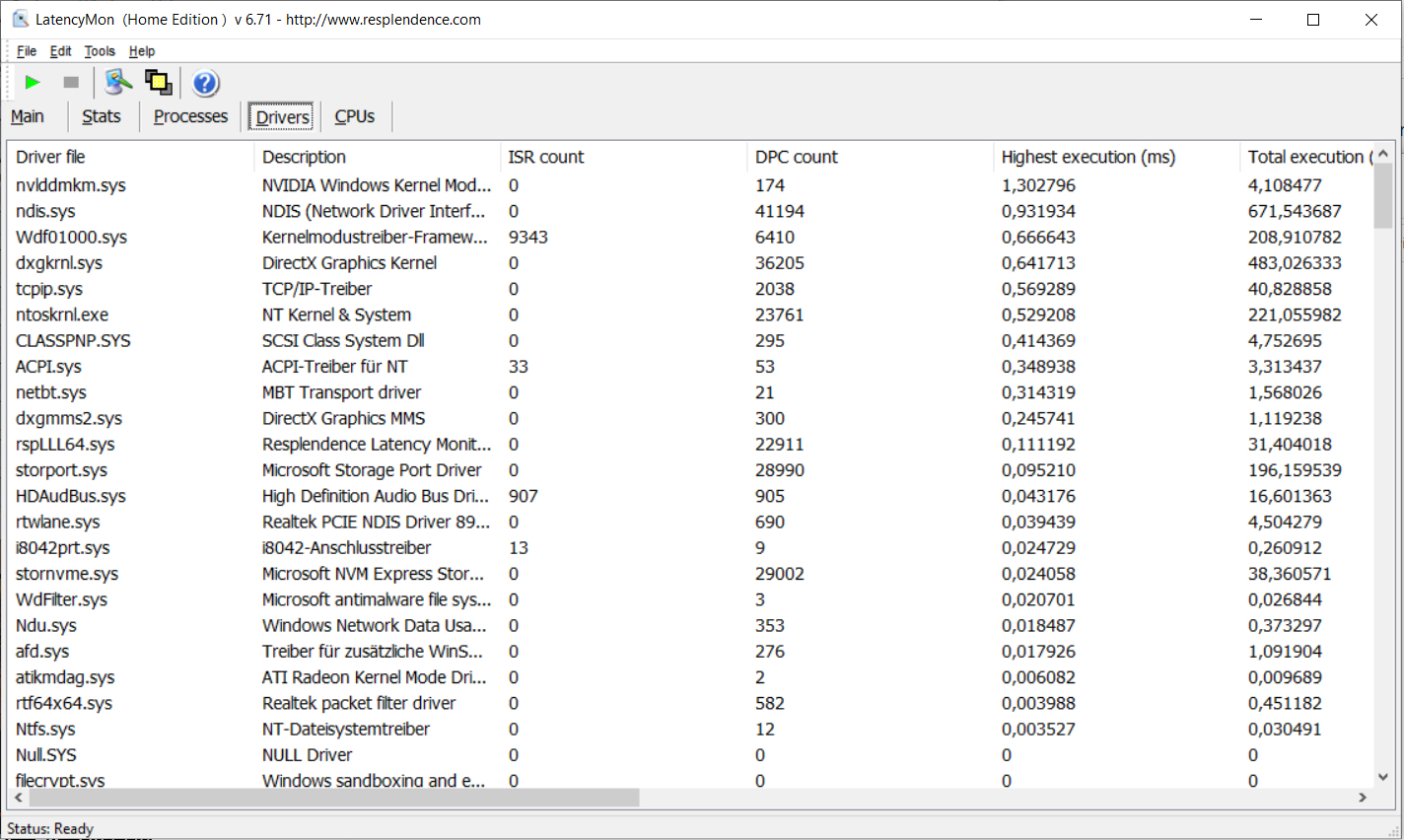Select the ntoskrnl.exe driver row
Screen dimensions: 1404x840
tap(690, 315)
